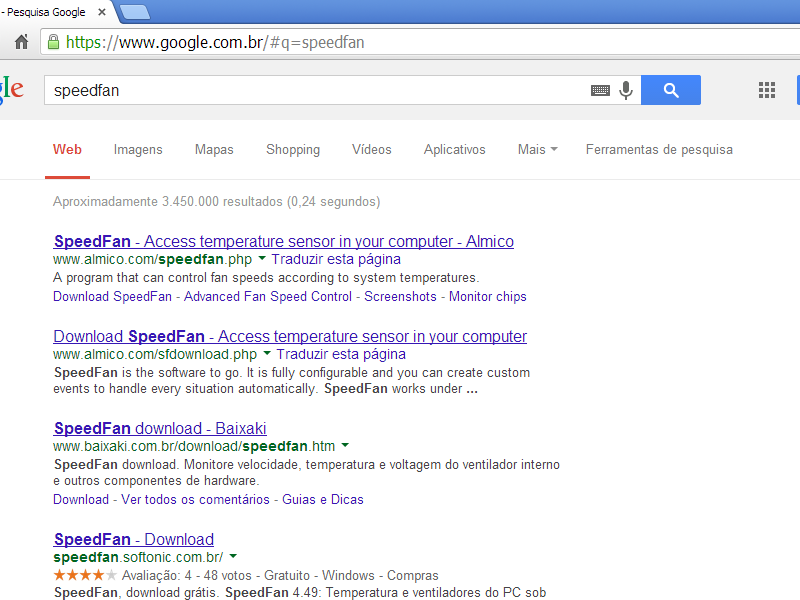The height and width of the screenshot is (600, 800).
Task: Open the Advanced Fan Speed Control sitelink
Action: tap(268, 297)
